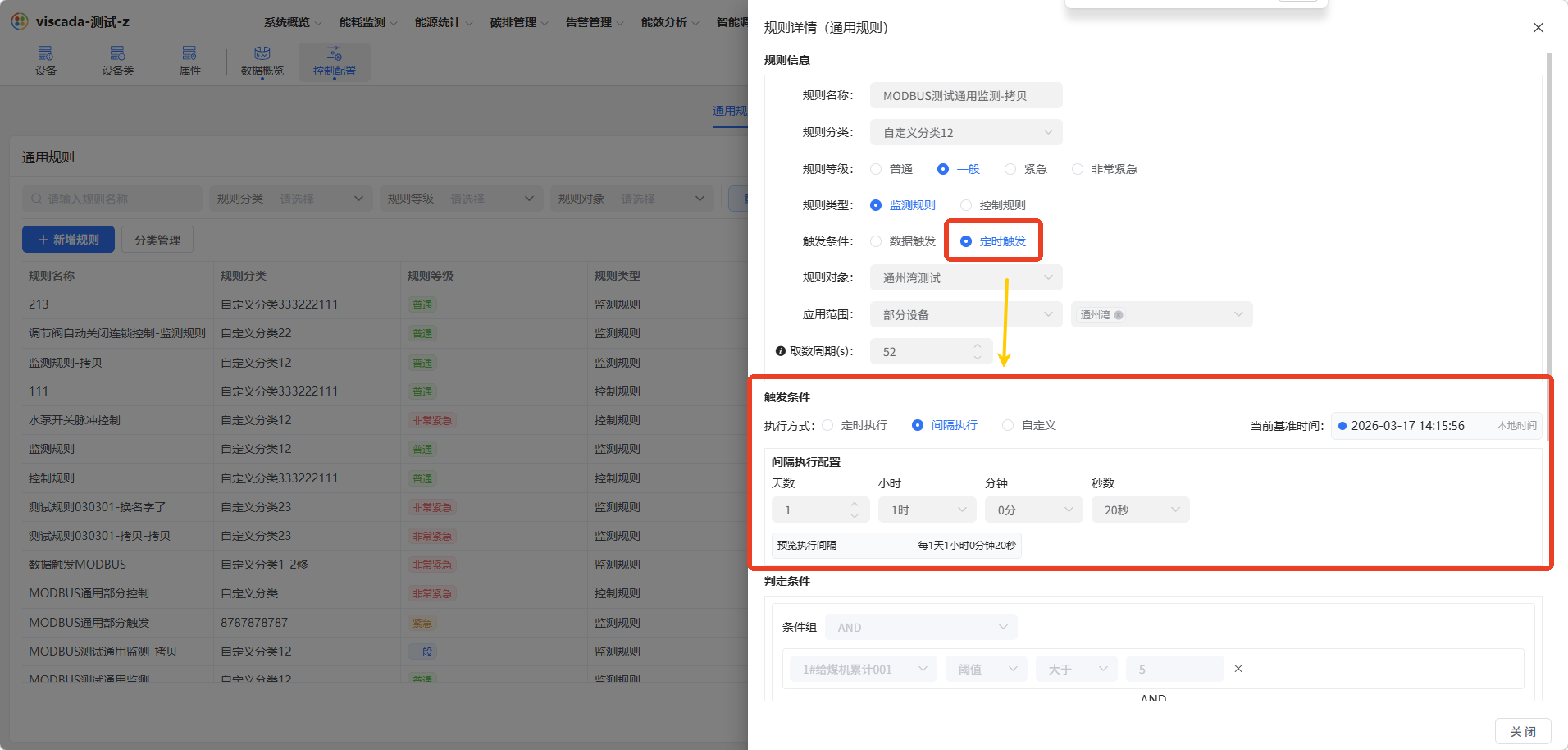Expand the device select containing the 通州湾 tag
1568x750 pixels.
pos(1161,314)
